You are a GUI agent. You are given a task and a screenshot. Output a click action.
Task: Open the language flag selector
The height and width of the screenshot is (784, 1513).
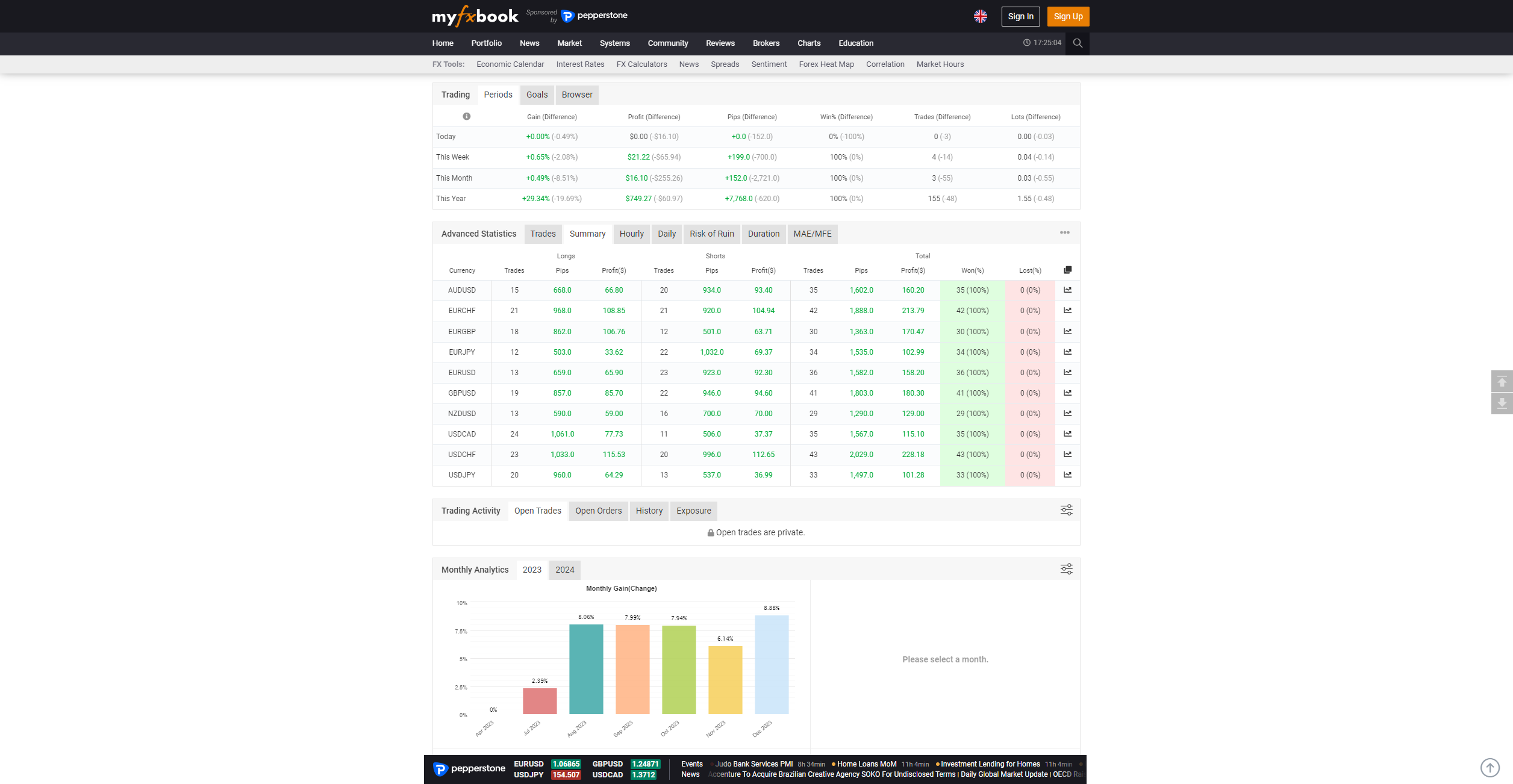click(981, 16)
